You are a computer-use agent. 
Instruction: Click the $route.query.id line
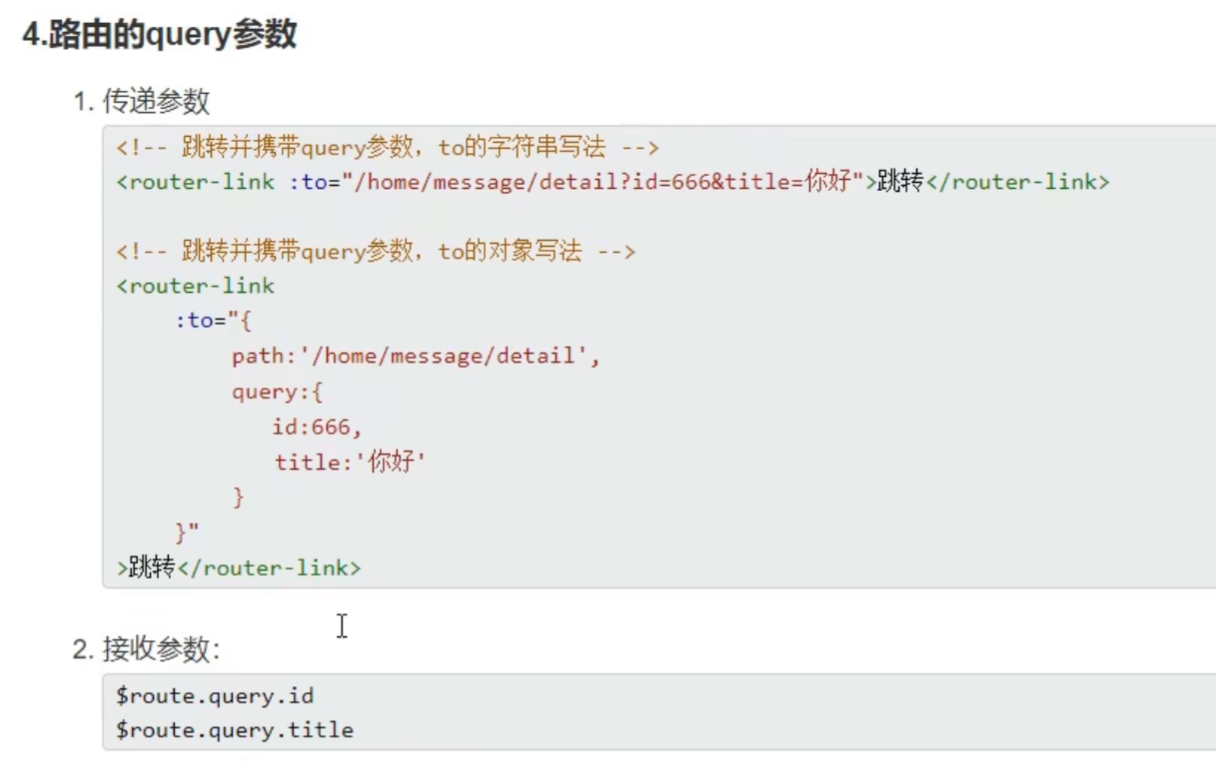point(214,695)
